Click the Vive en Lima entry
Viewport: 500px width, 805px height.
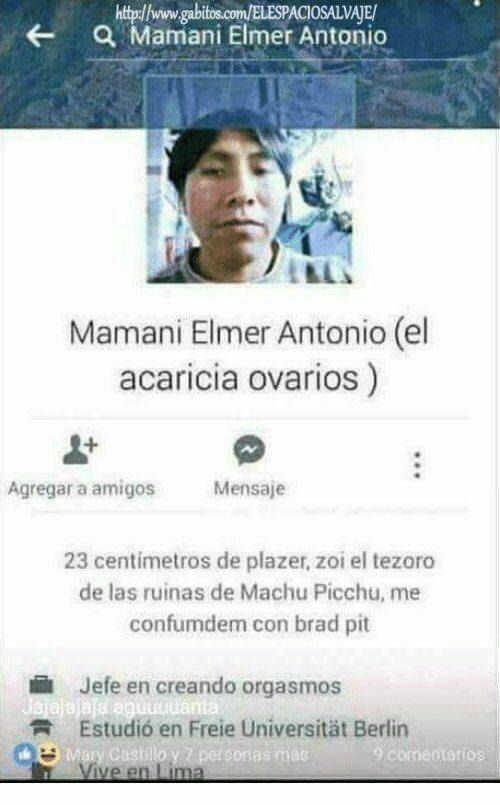click(x=142, y=771)
